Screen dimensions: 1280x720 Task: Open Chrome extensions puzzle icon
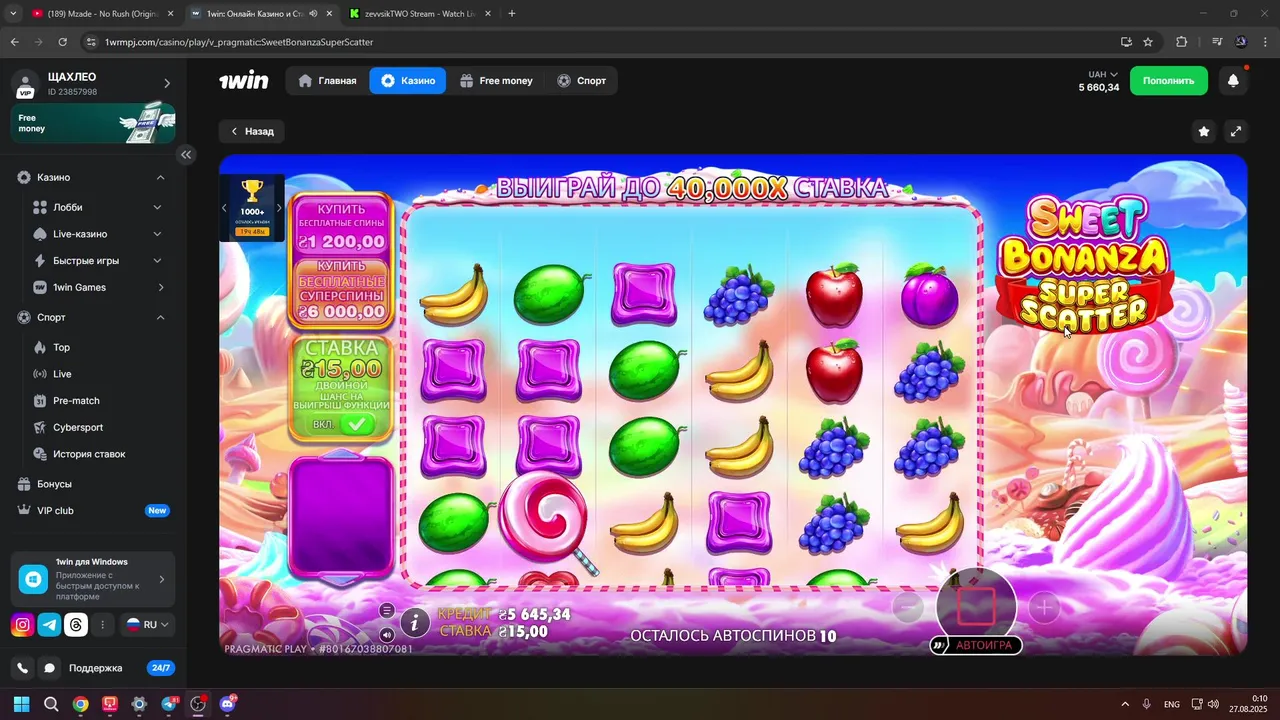[x=1181, y=42]
